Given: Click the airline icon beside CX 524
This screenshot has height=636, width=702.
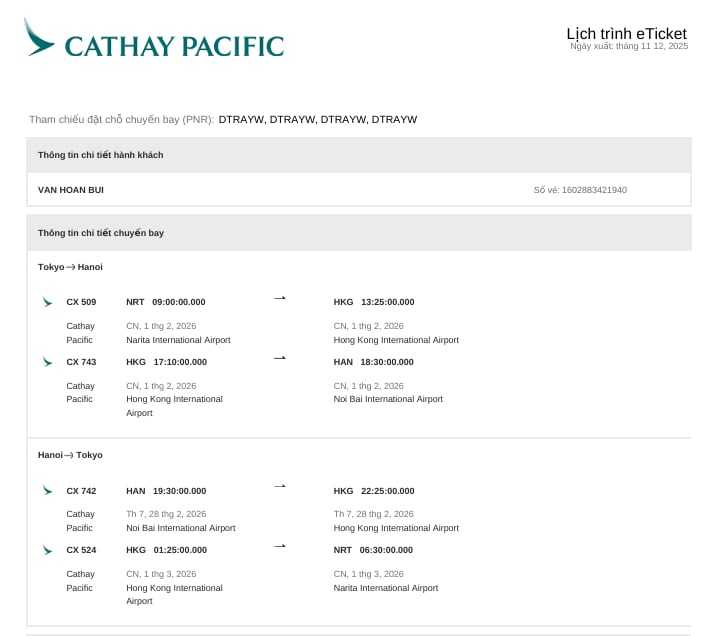Looking at the screenshot, I should pyautogui.click(x=47, y=550).
